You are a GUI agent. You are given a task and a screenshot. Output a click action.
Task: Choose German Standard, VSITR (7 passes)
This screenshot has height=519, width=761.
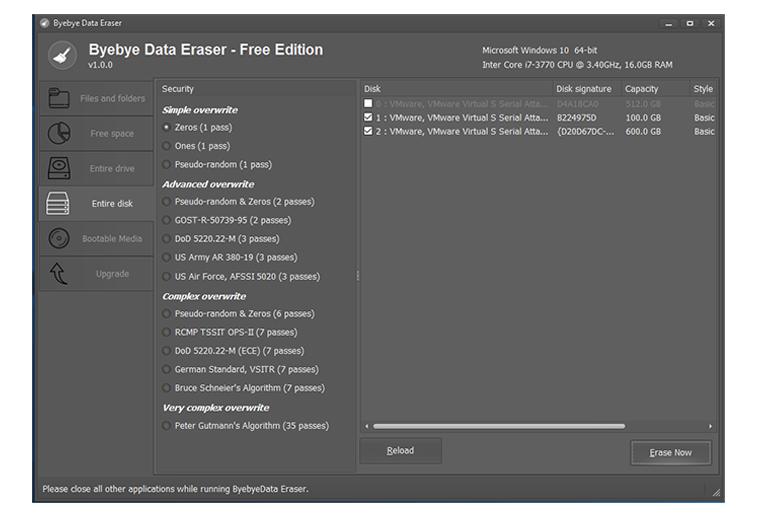pos(241,369)
